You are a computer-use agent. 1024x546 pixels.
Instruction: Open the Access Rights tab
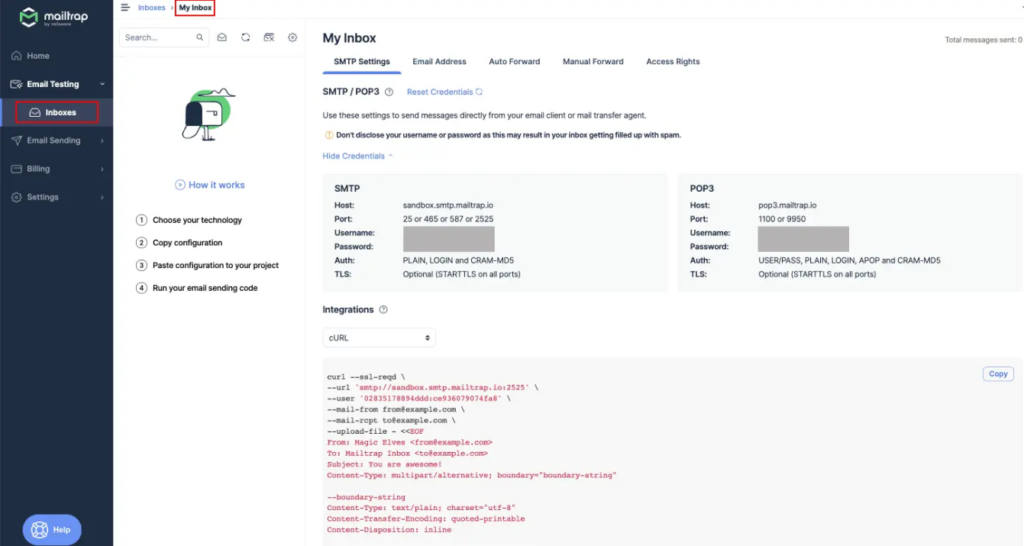673,61
